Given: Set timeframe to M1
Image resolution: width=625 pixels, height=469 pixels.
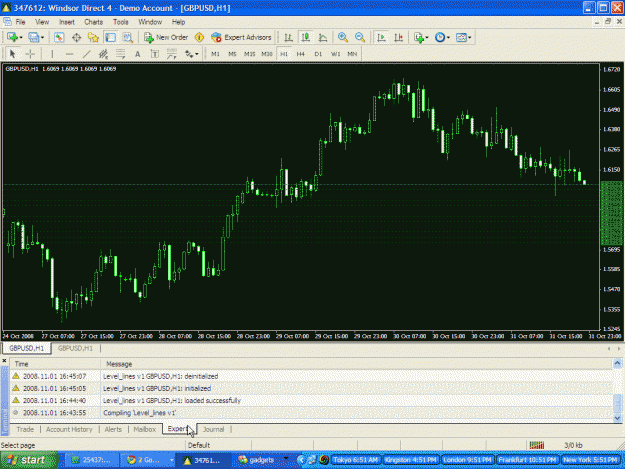Looking at the screenshot, I should coord(215,54).
